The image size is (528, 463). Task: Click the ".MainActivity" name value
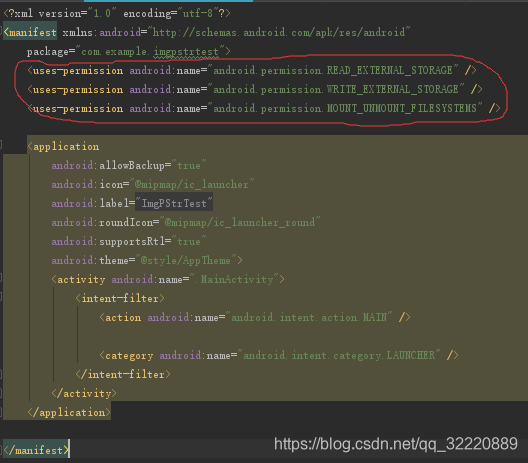234,279
